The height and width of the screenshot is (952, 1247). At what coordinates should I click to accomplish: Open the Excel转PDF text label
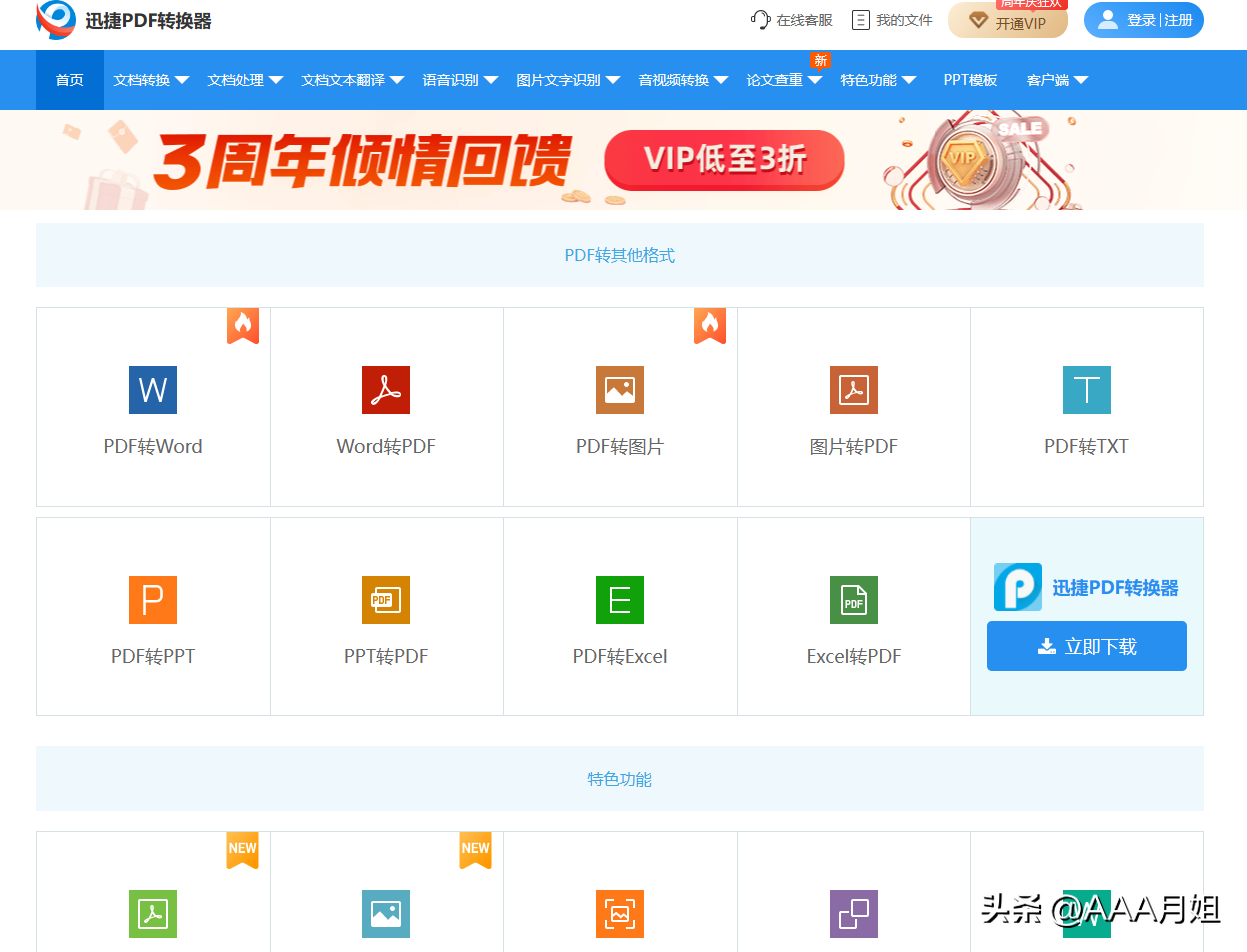click(x=854, y=656)
